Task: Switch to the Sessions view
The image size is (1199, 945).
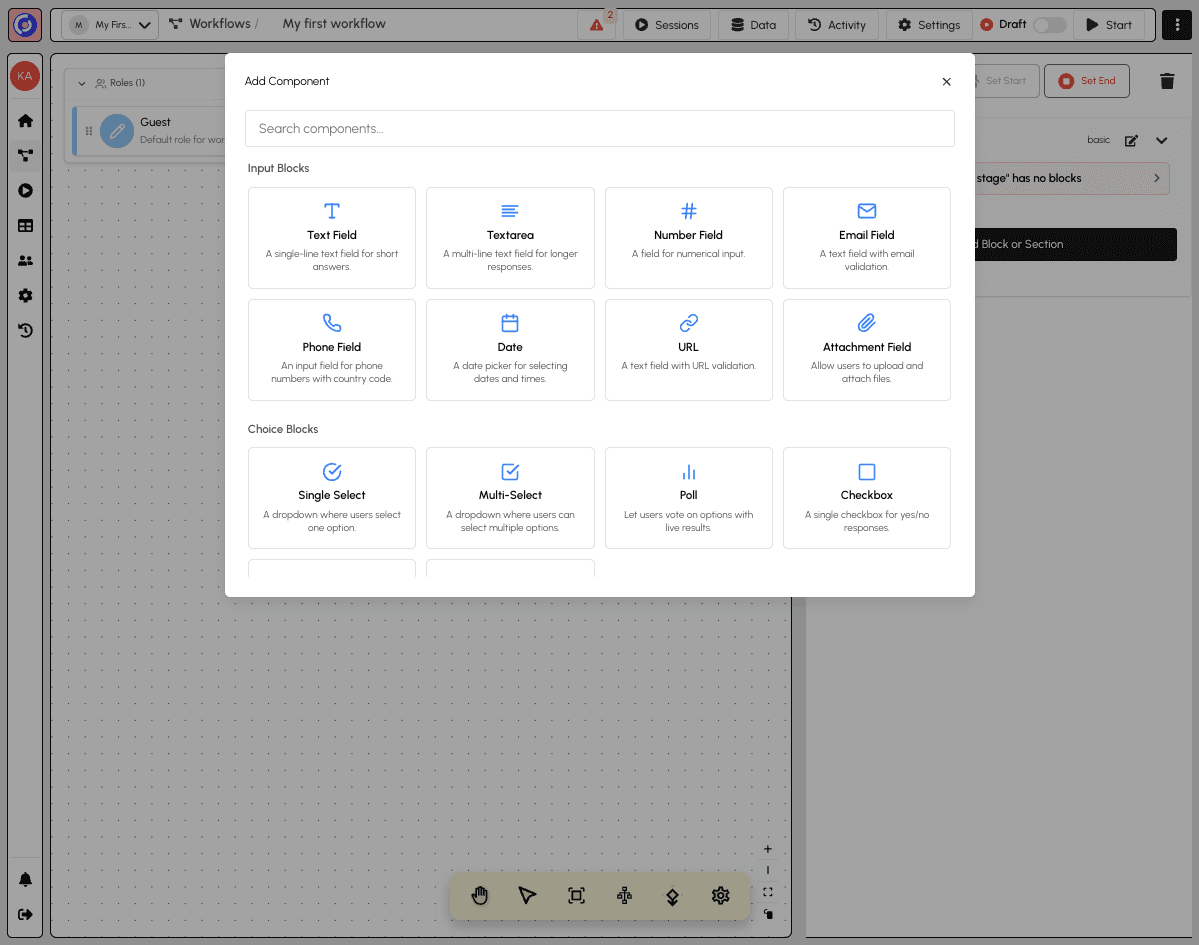Action: 666,24
